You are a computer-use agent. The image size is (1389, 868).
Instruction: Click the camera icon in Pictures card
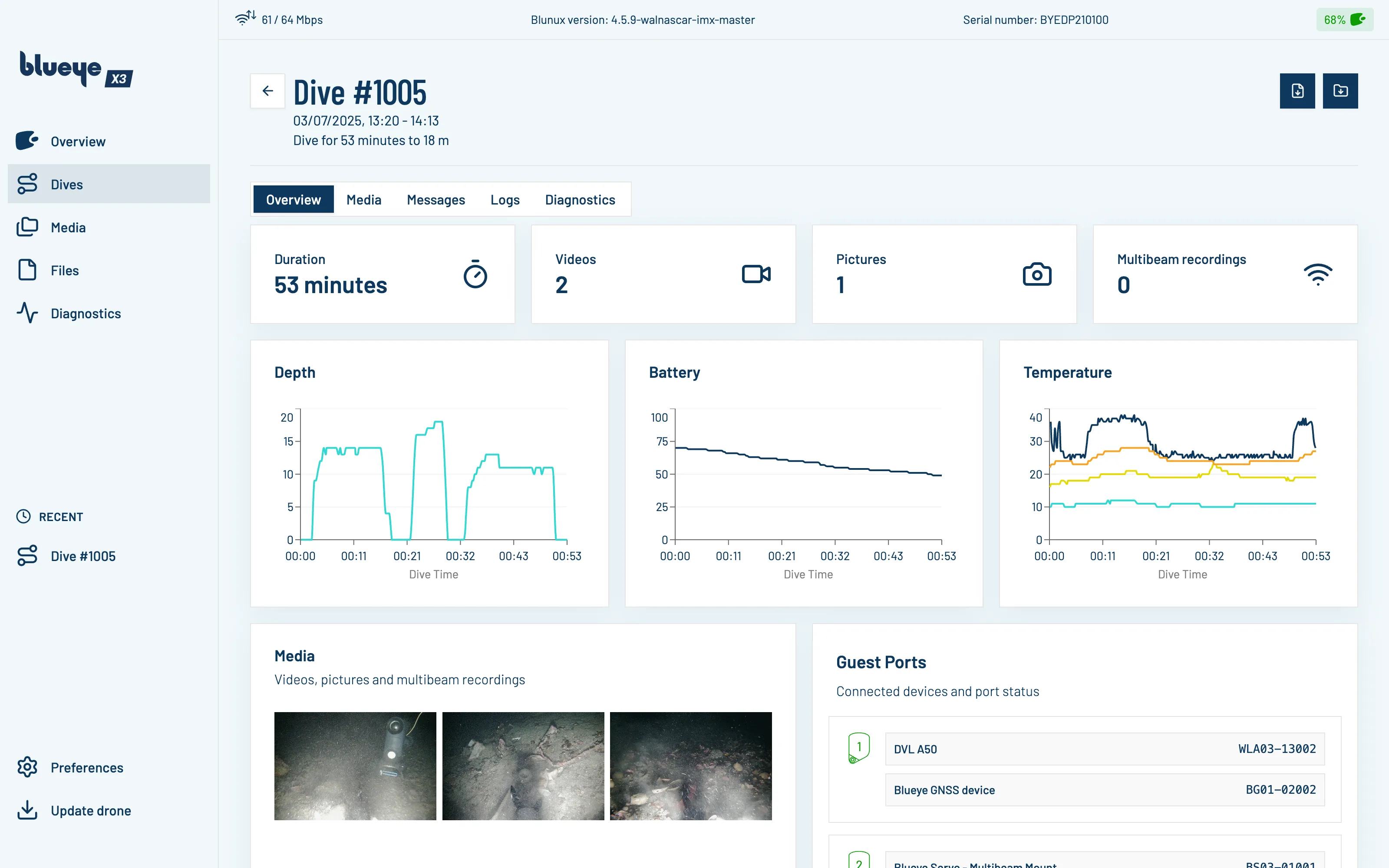coord(1037,274)
